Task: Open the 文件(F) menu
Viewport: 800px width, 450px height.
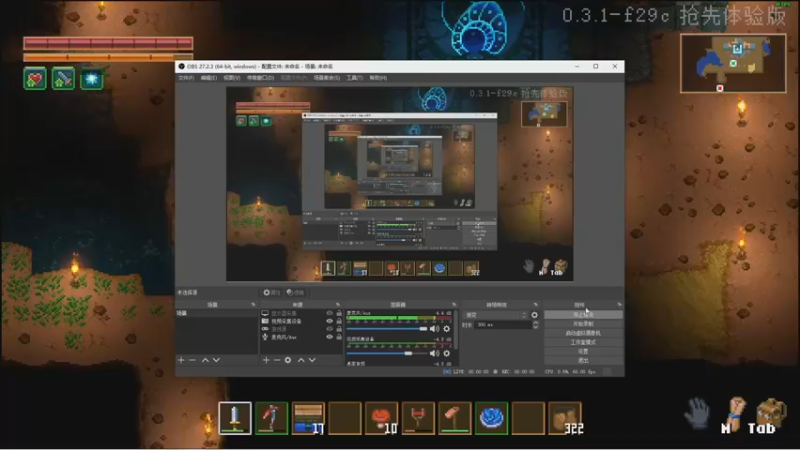Action: pos(186,78)
